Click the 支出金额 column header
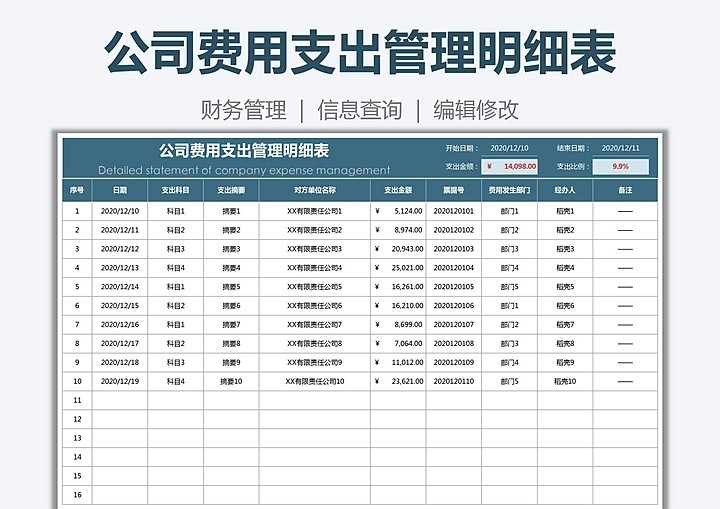Viewport: 720px width, 509px height. [x=398, y=190]
